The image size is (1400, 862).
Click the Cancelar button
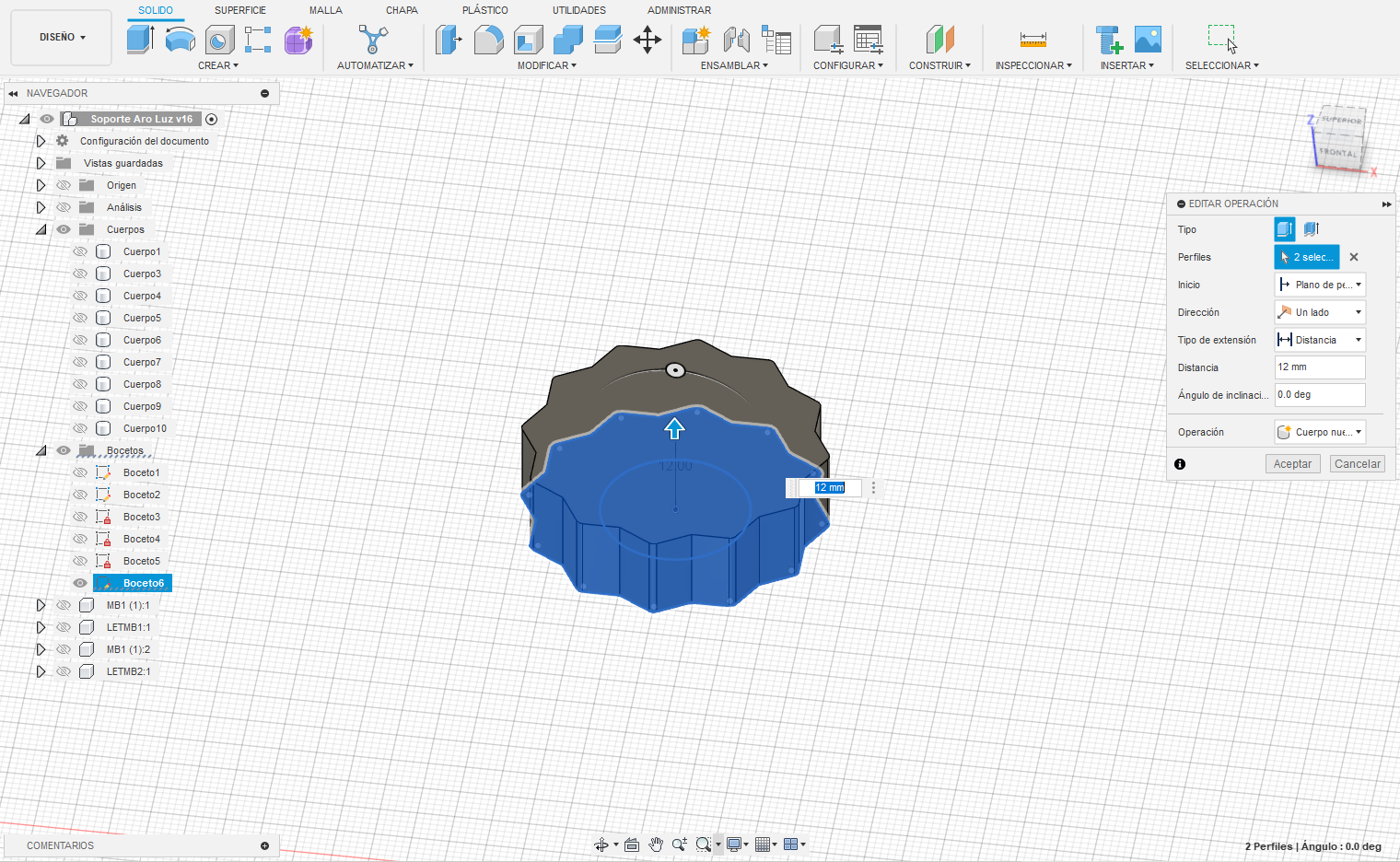(x=1358, y=464)
